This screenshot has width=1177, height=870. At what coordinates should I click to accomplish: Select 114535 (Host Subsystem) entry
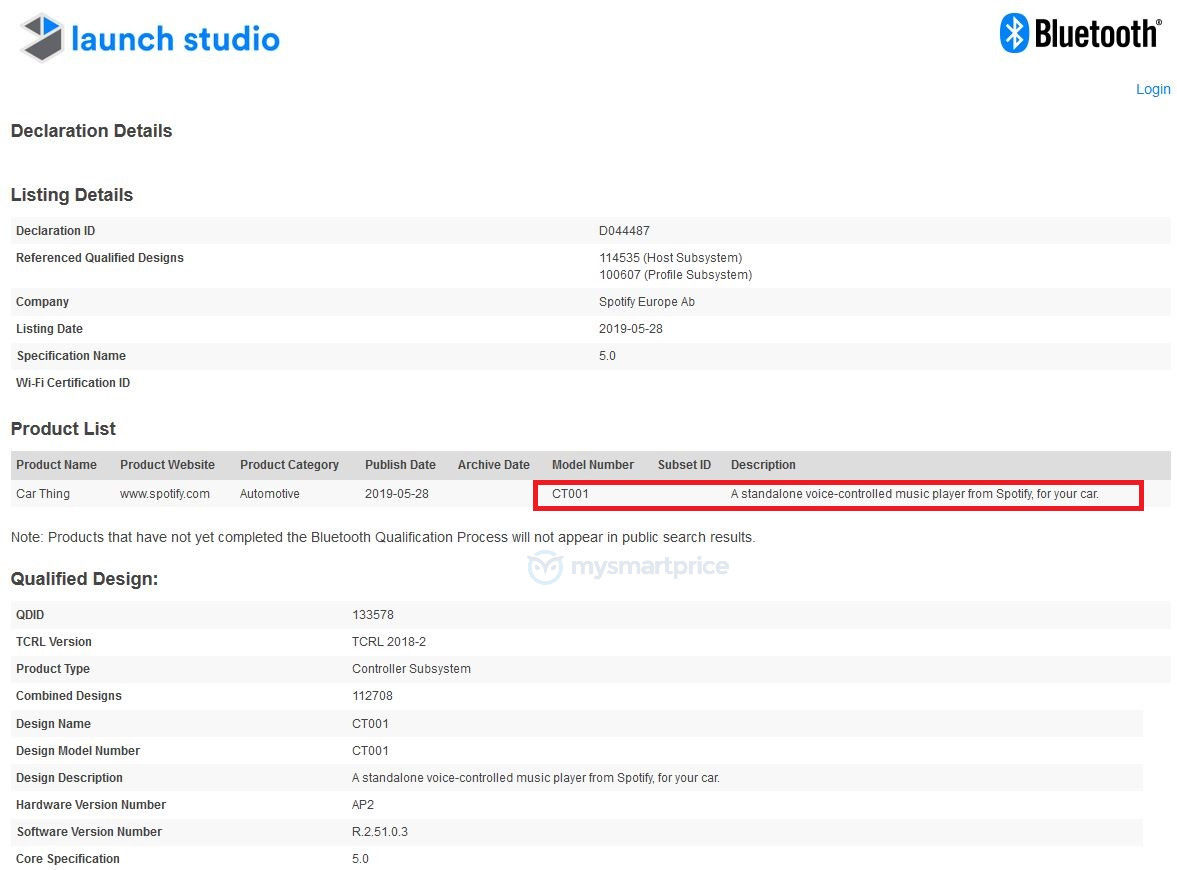click(670, 257)
